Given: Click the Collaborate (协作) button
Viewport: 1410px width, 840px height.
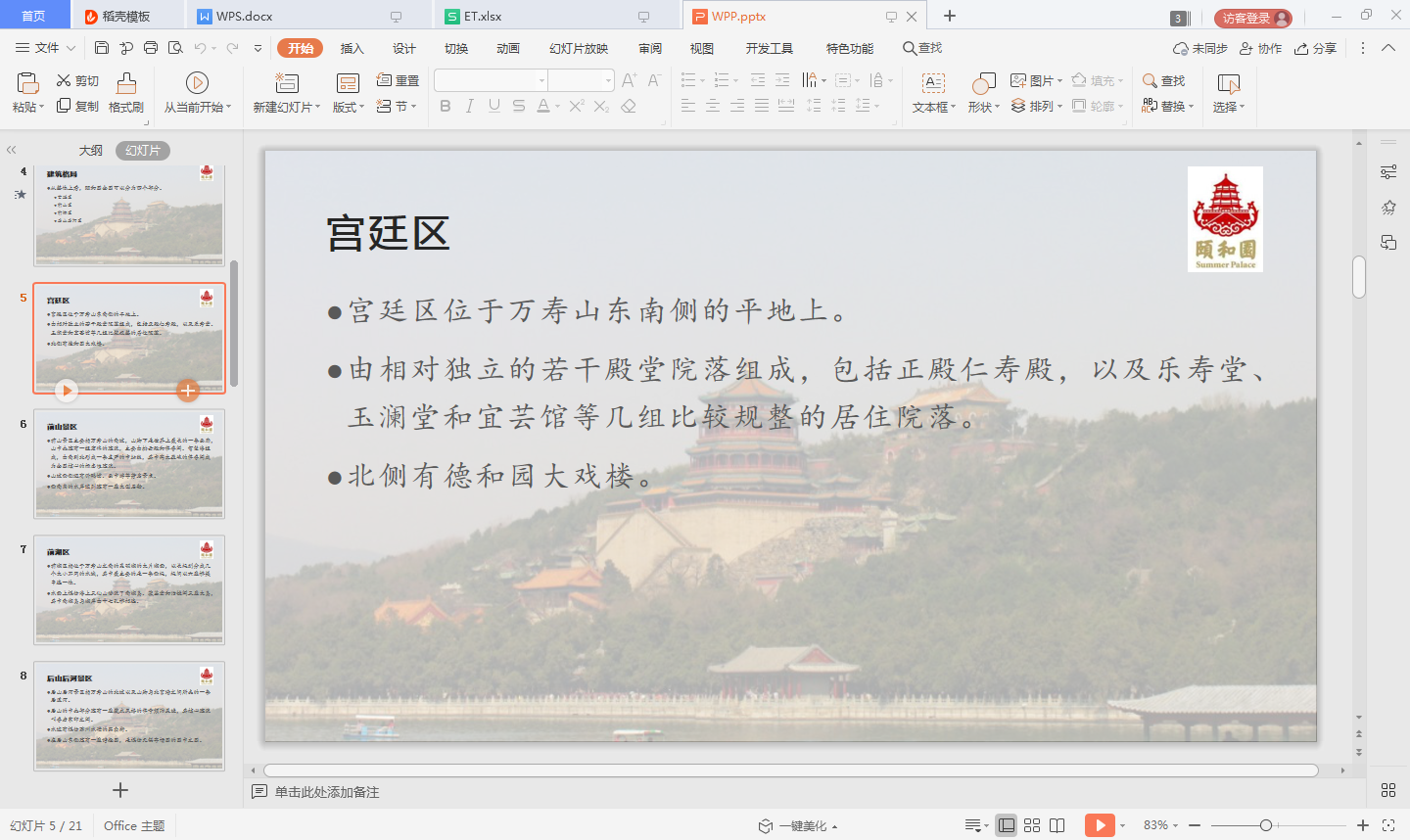Looking at the screenshot, I should [1260, 48].
